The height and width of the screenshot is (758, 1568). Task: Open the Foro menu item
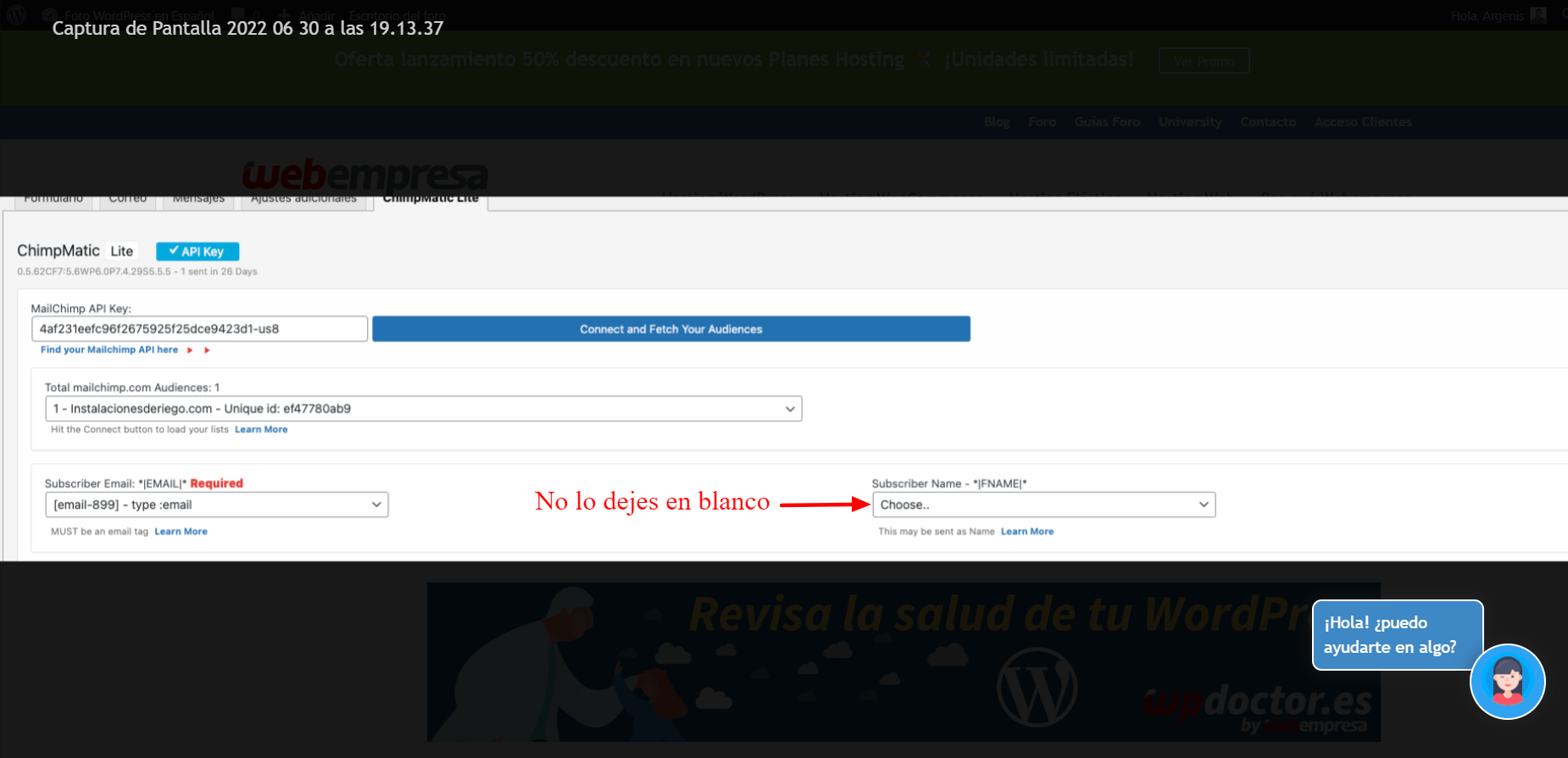[1042, 122]
